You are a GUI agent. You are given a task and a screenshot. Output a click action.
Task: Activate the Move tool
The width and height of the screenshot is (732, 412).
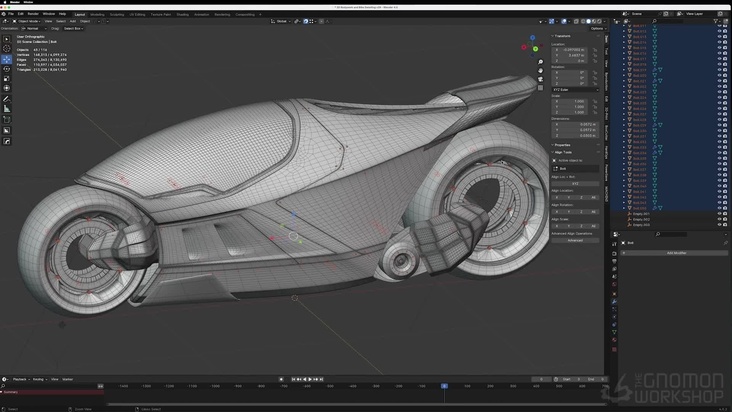(x=7, y=59)
